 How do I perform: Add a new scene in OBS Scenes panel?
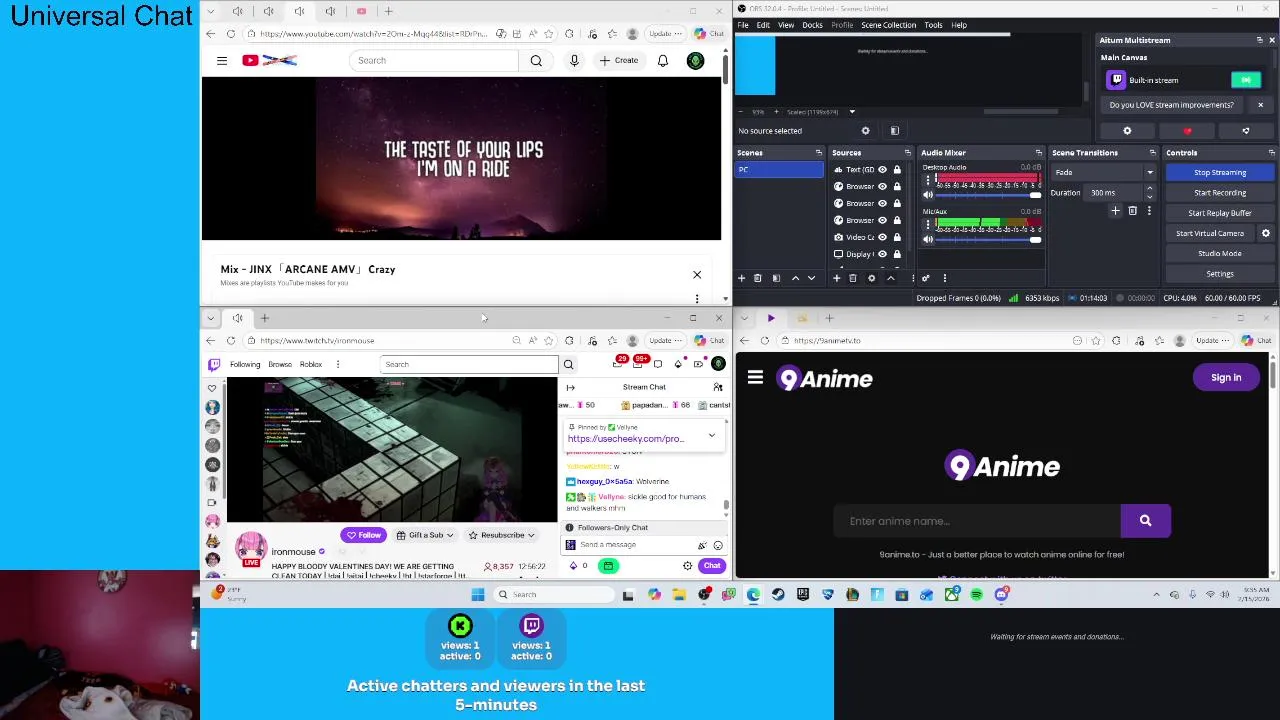click(741, 278)
